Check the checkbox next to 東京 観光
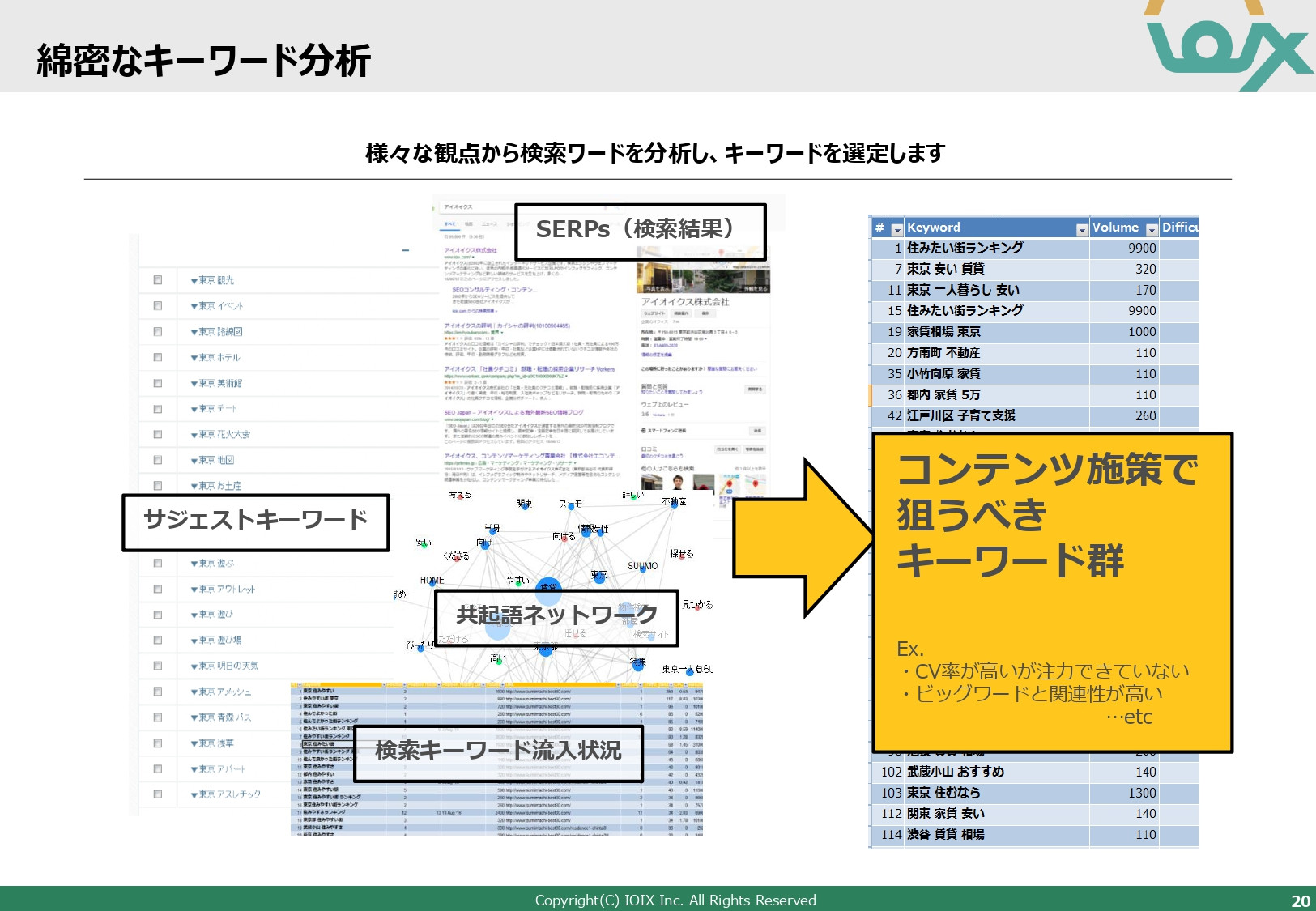The image size is (1316, 911). click(159, 281)
